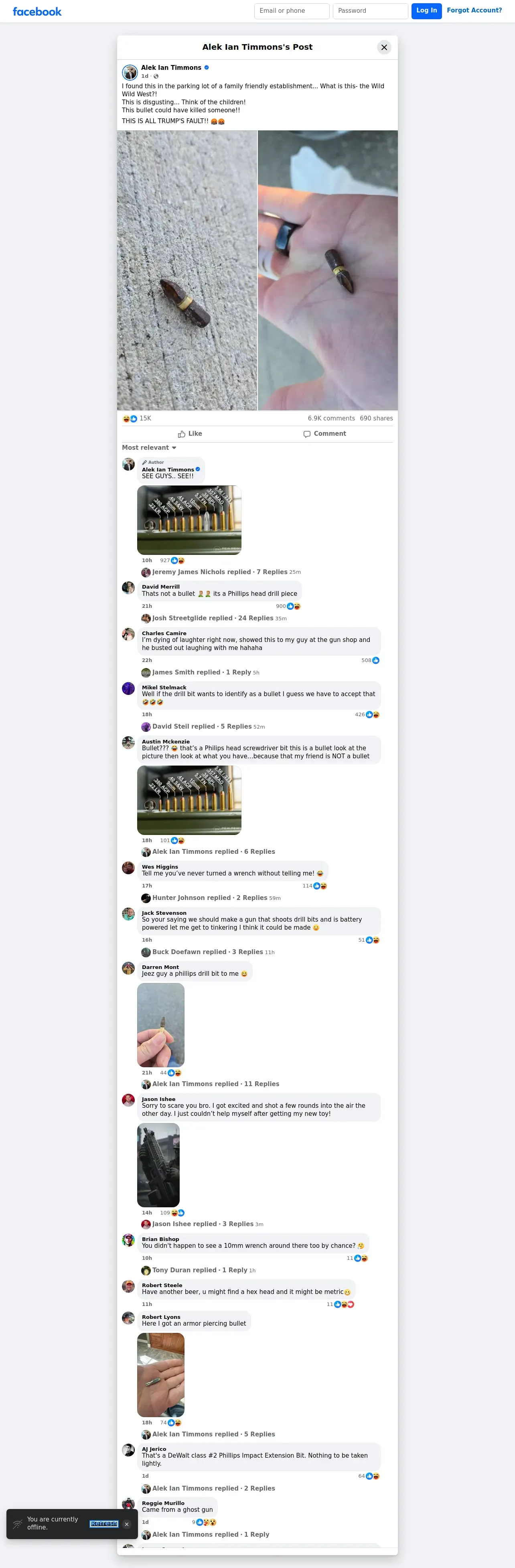The image size is (515, 1568).
Task: Click the Facebook logo
Action: tap(37, 12)
